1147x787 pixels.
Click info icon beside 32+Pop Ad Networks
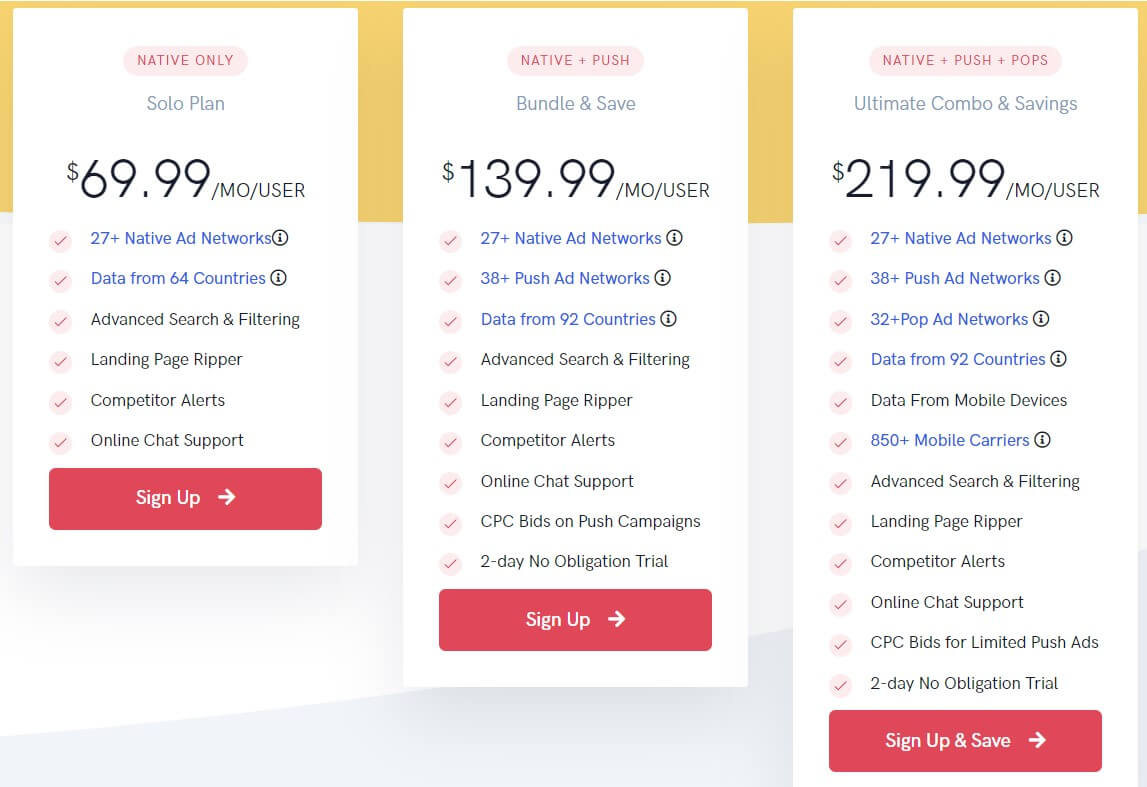(x=1041, y=319)
